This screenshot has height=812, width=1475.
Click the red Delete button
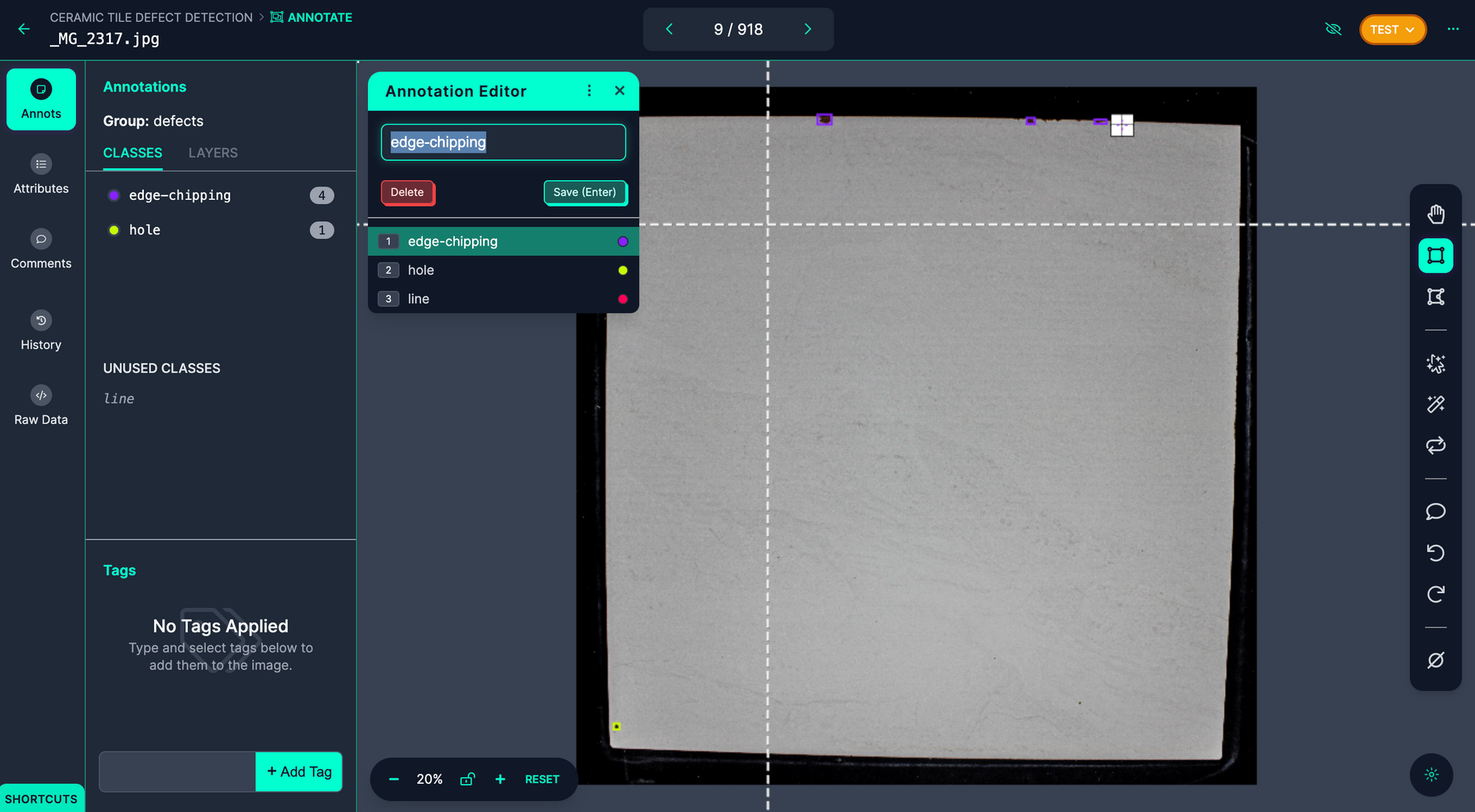[407, 192]
